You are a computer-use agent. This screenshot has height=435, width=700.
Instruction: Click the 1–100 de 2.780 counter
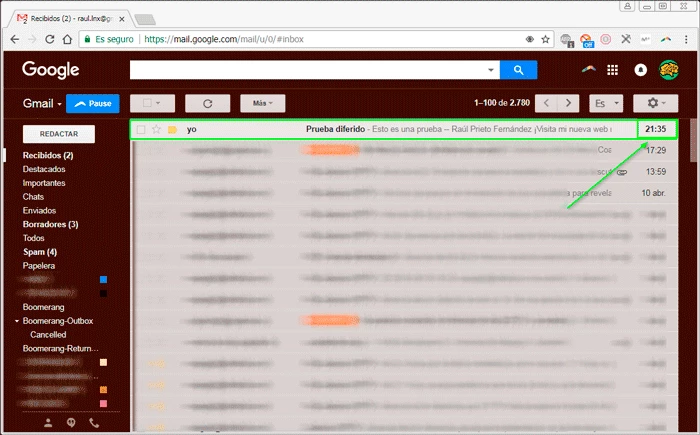click(502, 103)
